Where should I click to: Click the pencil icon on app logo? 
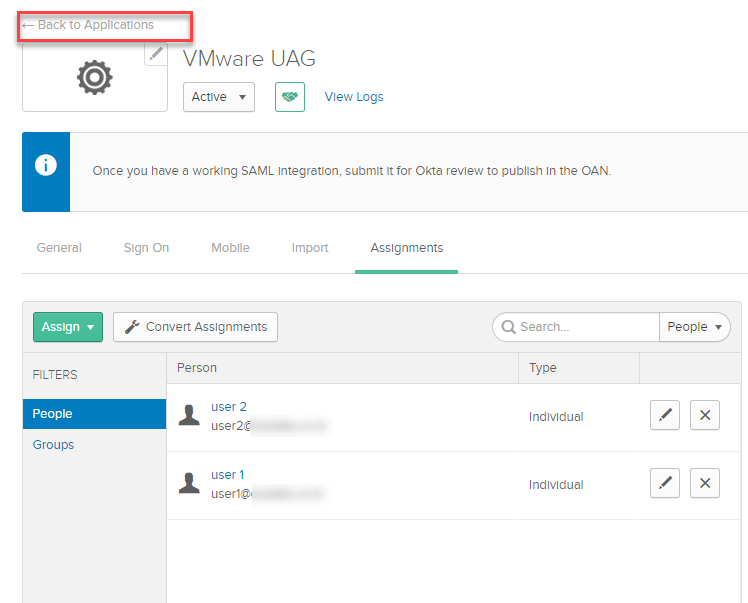click(x=156, y=54)
